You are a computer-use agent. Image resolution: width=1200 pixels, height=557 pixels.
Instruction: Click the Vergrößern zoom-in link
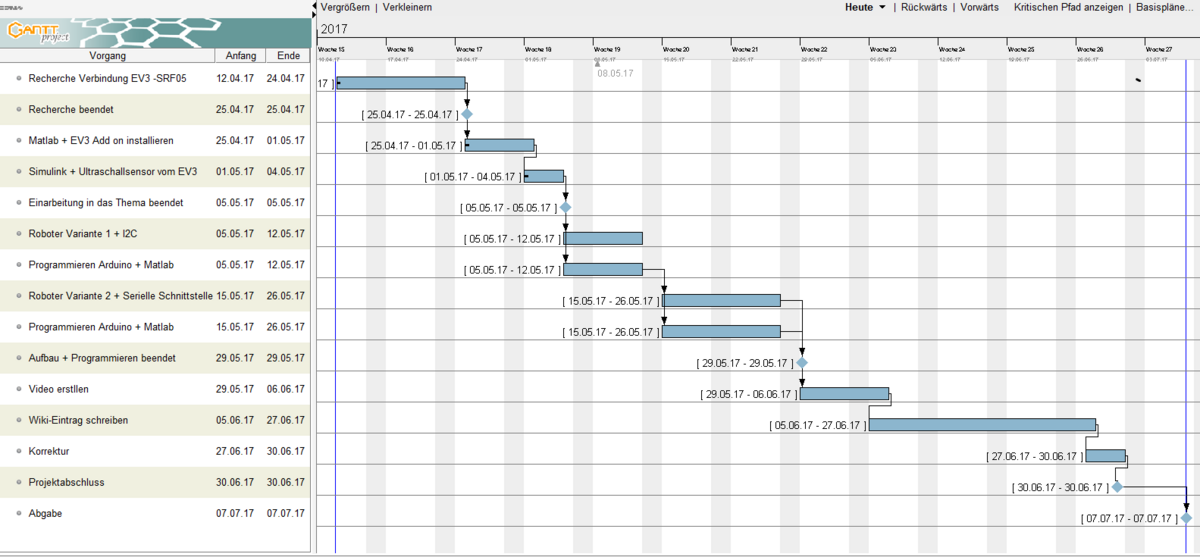coord(345,7)
